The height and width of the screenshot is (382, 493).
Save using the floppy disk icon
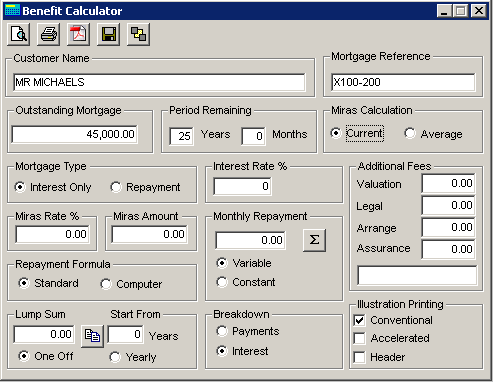tap(109, 34)
